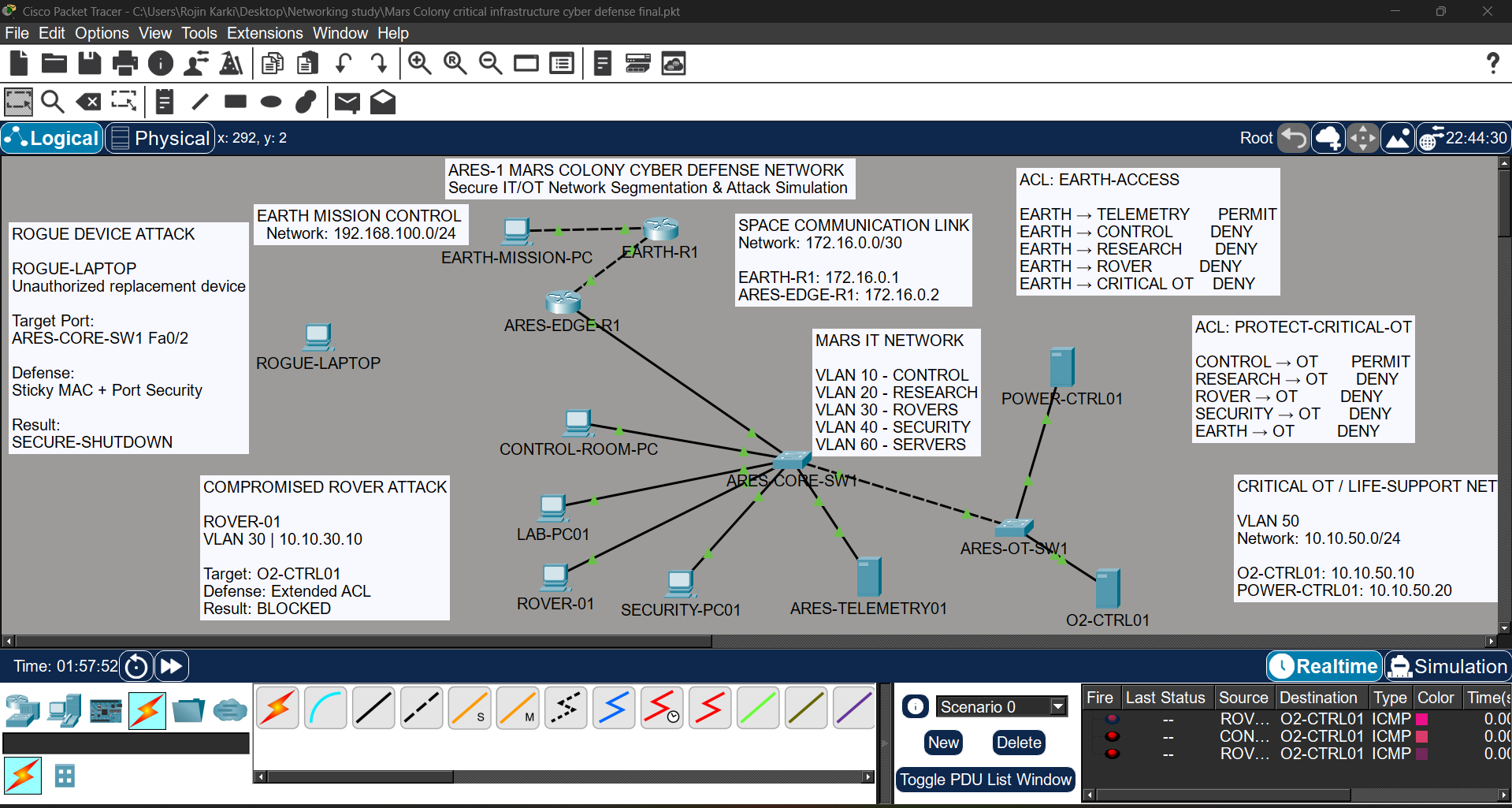This screenshot has width=1512, height=808.
Task: Click the Power Cycle Devices reset button
Action: [x=136, y=666]
